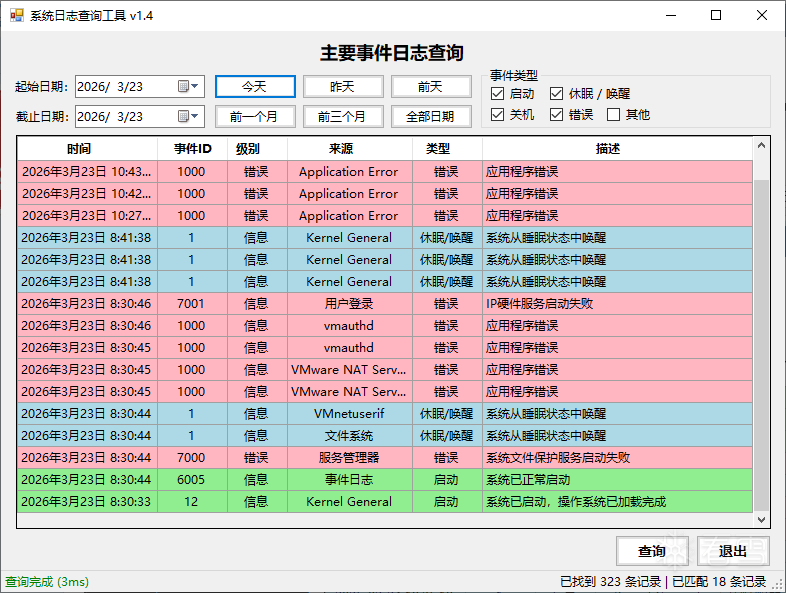Sort by the 事件ID column header
The image size is (786, 593).
pyautogui.click(x=192, y=149)
